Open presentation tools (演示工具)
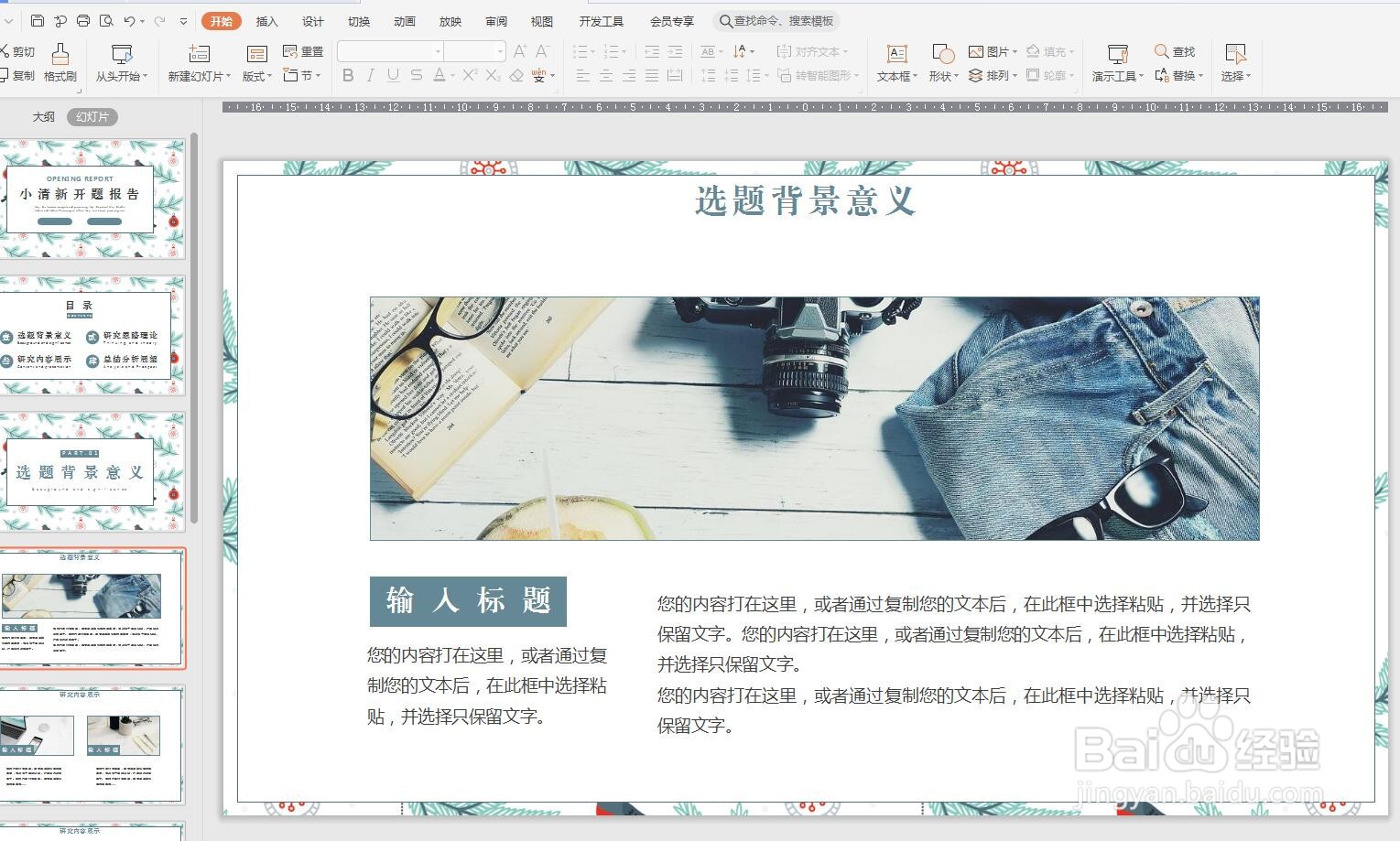The width and height of the screenshot is (1400, 841). point(1117,62)
